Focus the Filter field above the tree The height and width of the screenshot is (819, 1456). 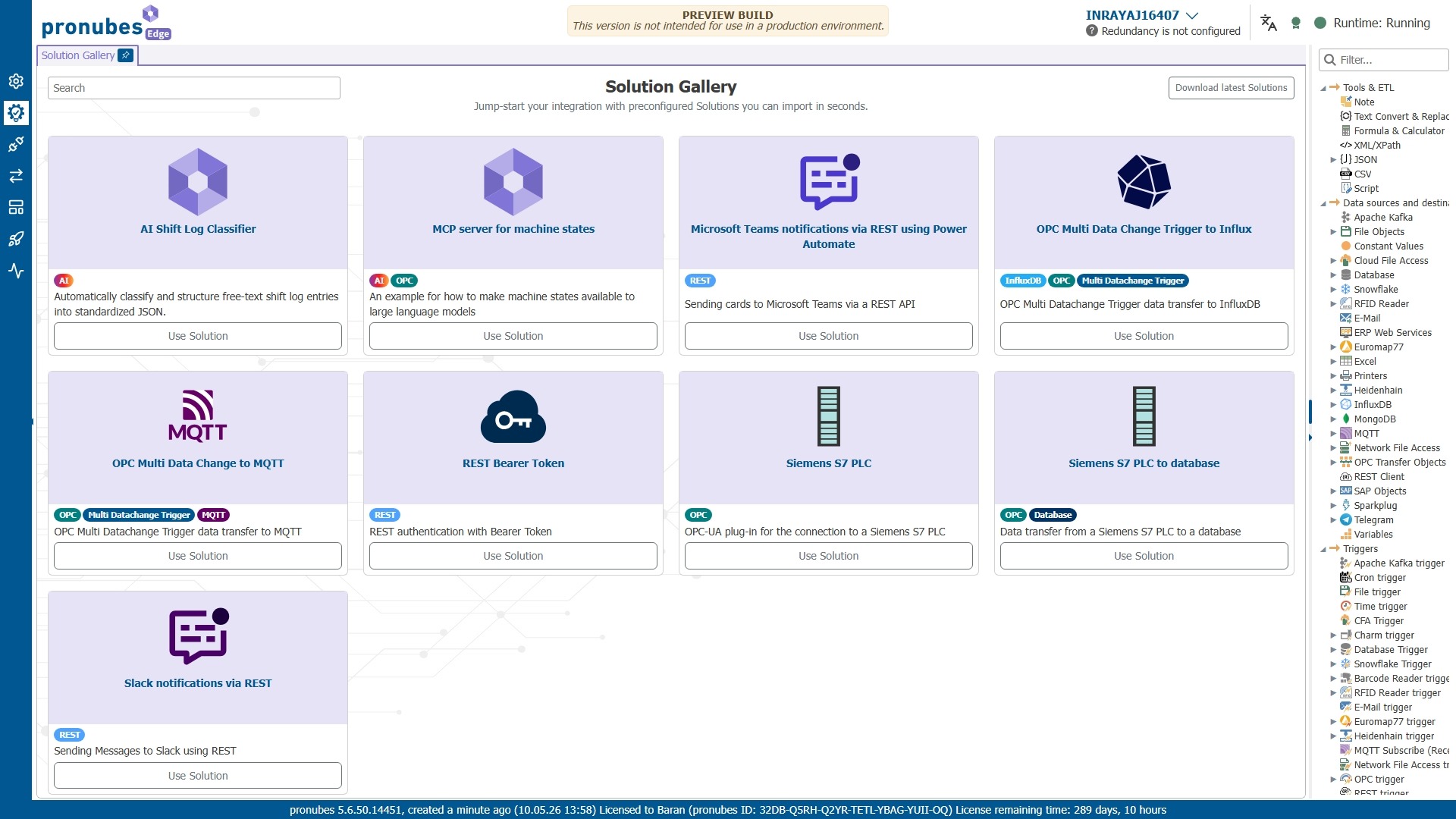tap(1385, 60)
